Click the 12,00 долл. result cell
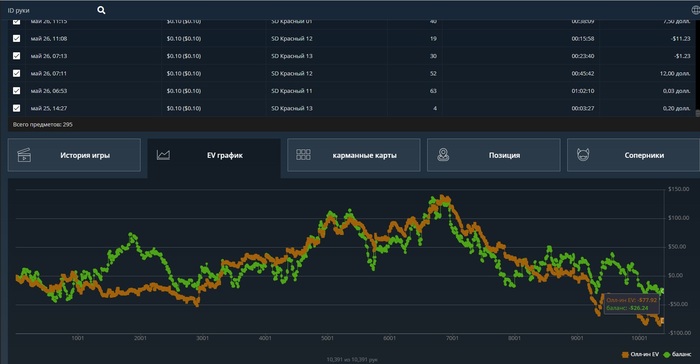The width and height of the screenshot is (700, 364). click(675, 73)
